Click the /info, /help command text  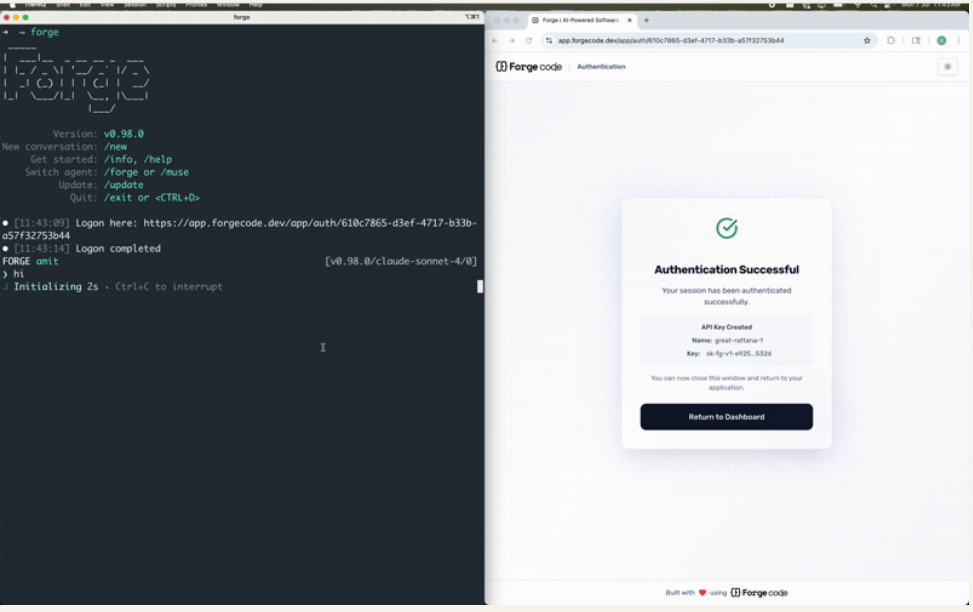138,160
